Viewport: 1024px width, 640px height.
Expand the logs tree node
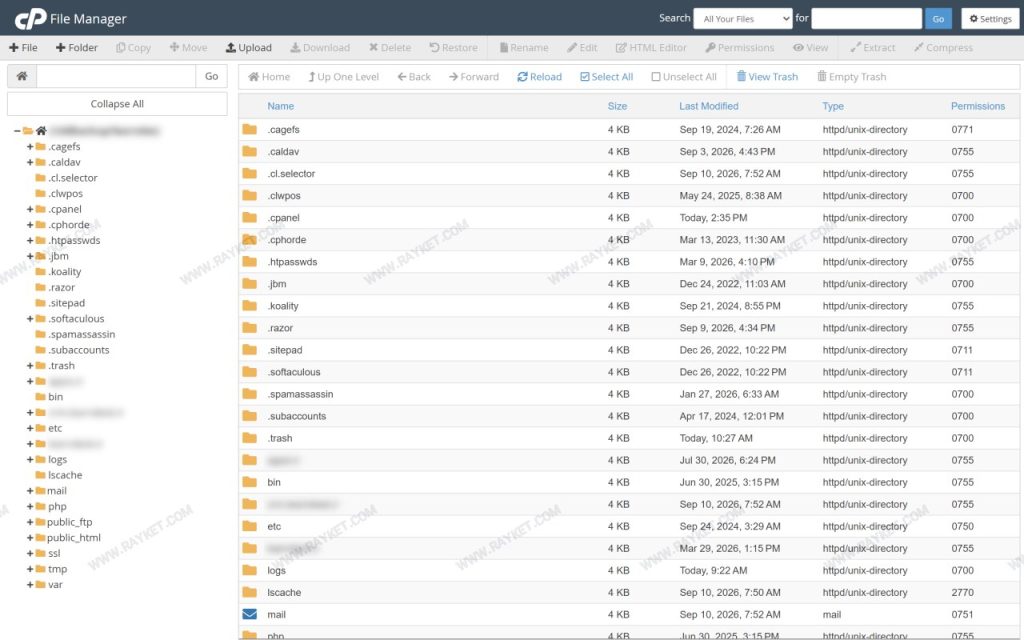30,459
